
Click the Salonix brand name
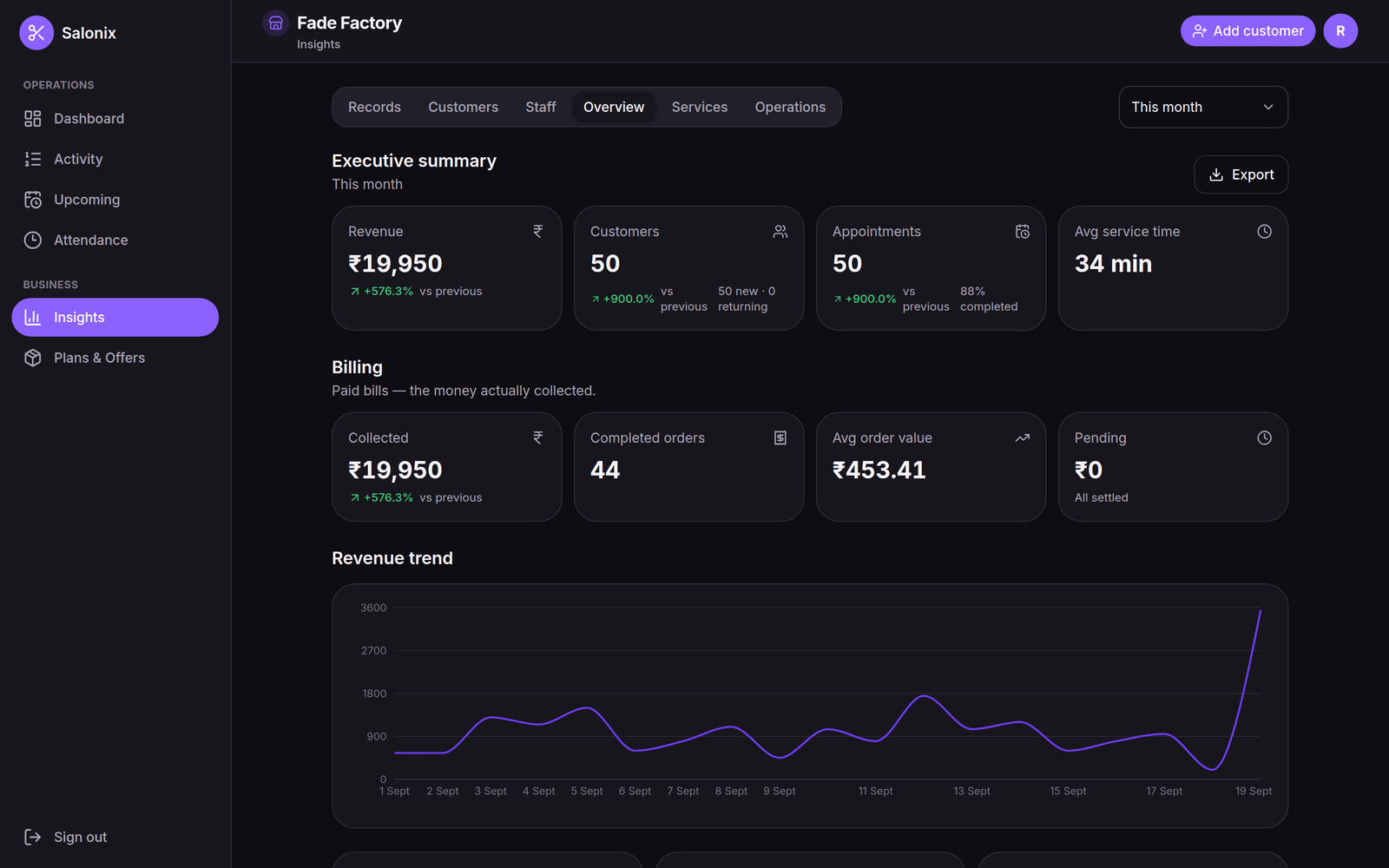click(x=89, y=33)
